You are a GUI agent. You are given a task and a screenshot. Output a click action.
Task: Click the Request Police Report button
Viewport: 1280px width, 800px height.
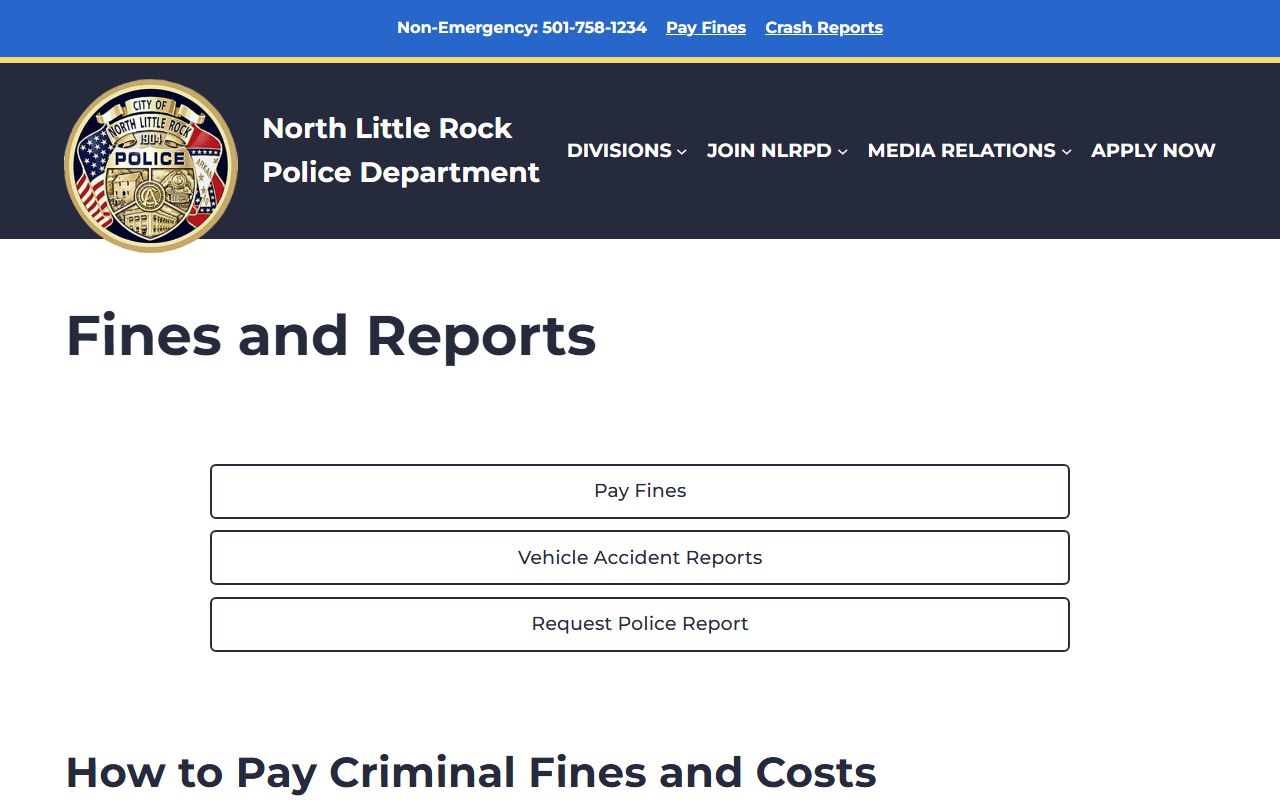(x=640, y=624)
